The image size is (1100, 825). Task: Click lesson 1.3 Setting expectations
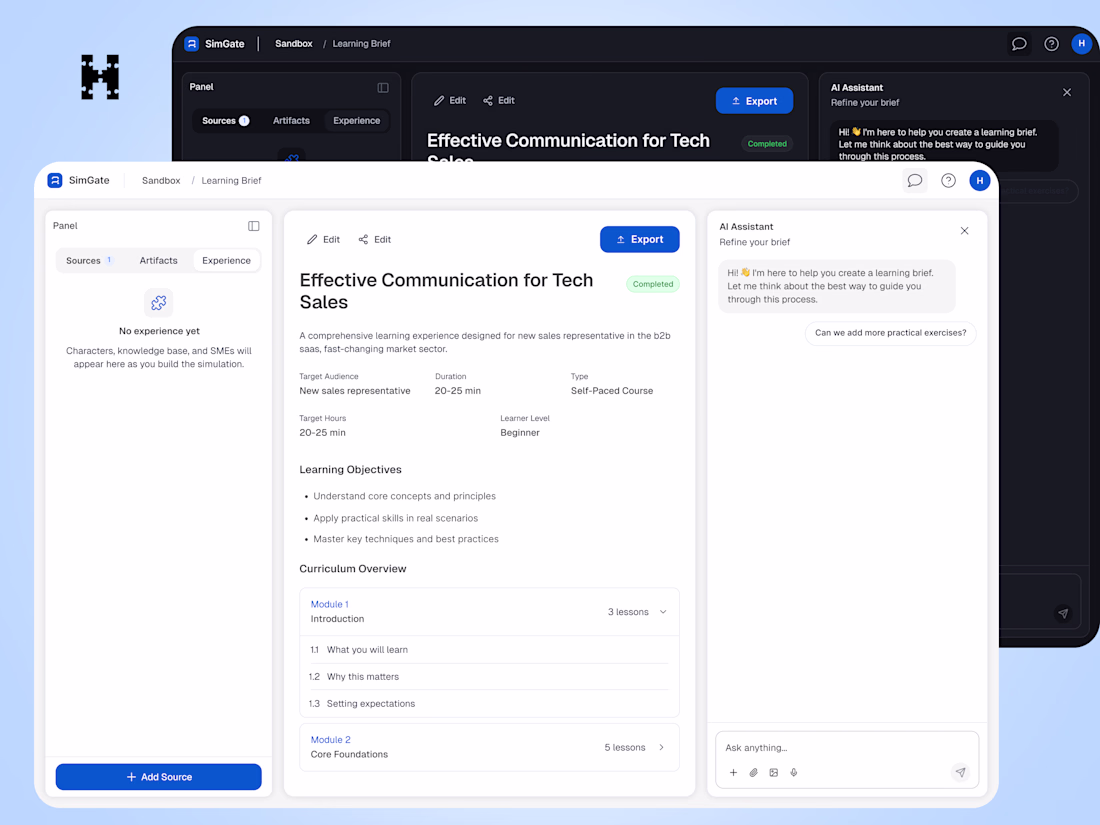coord(489,704)
